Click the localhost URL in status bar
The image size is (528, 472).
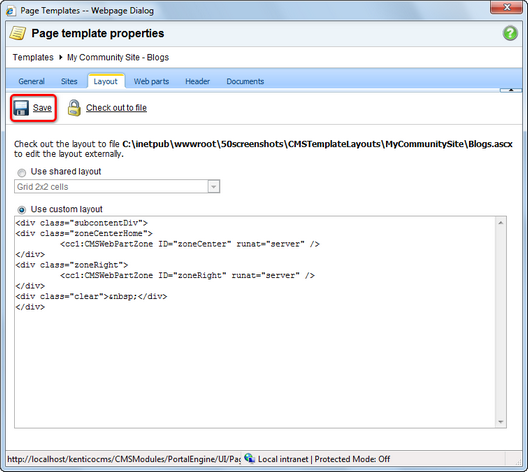point(124,459)
